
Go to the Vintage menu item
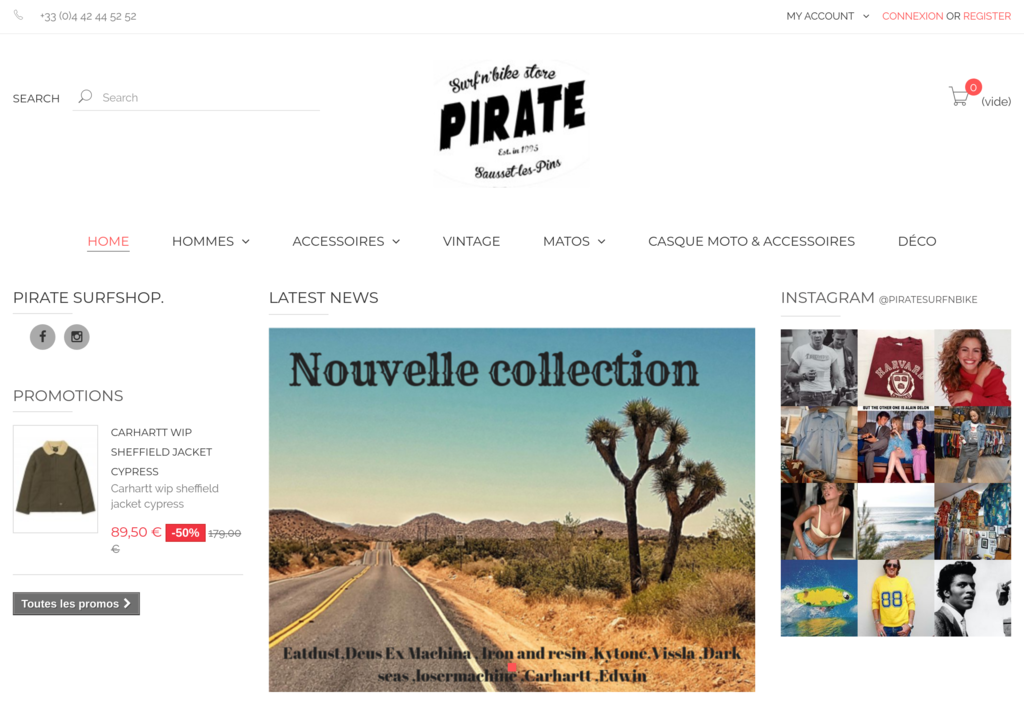472,242
